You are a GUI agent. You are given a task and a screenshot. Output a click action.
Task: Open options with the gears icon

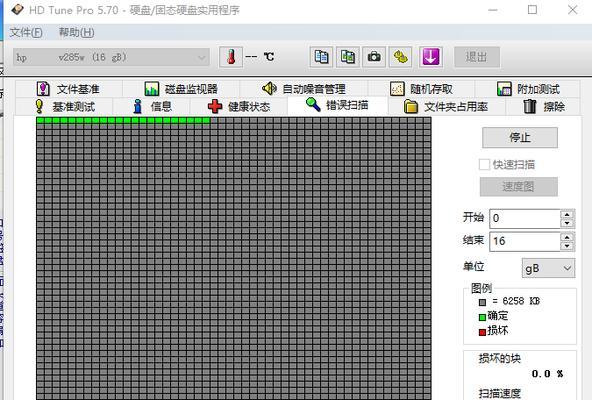click(401, 57)
